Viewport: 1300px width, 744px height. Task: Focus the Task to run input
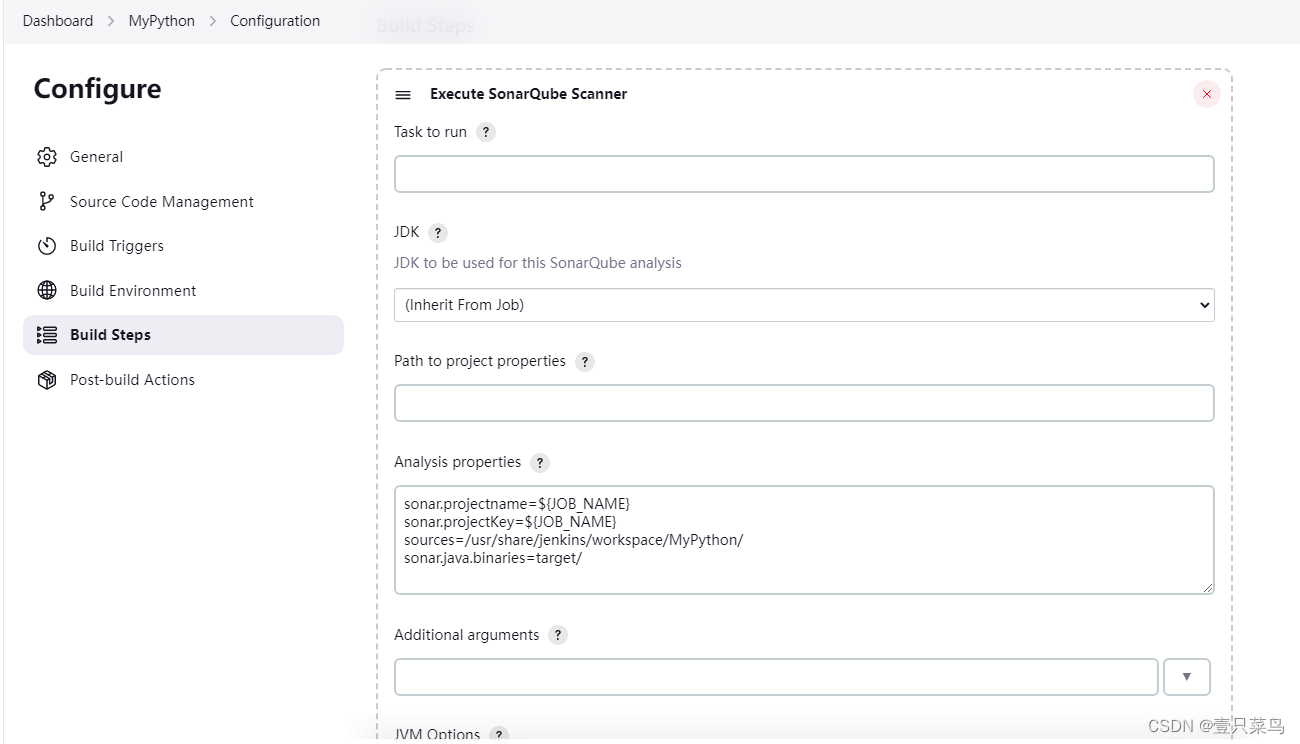pos(804,174)
